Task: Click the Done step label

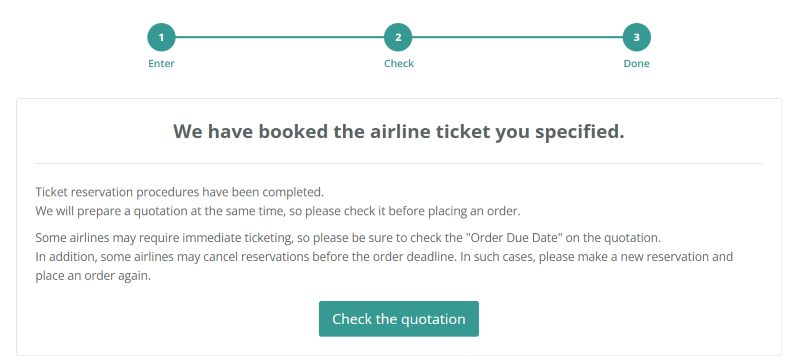Action: (637, 64)
